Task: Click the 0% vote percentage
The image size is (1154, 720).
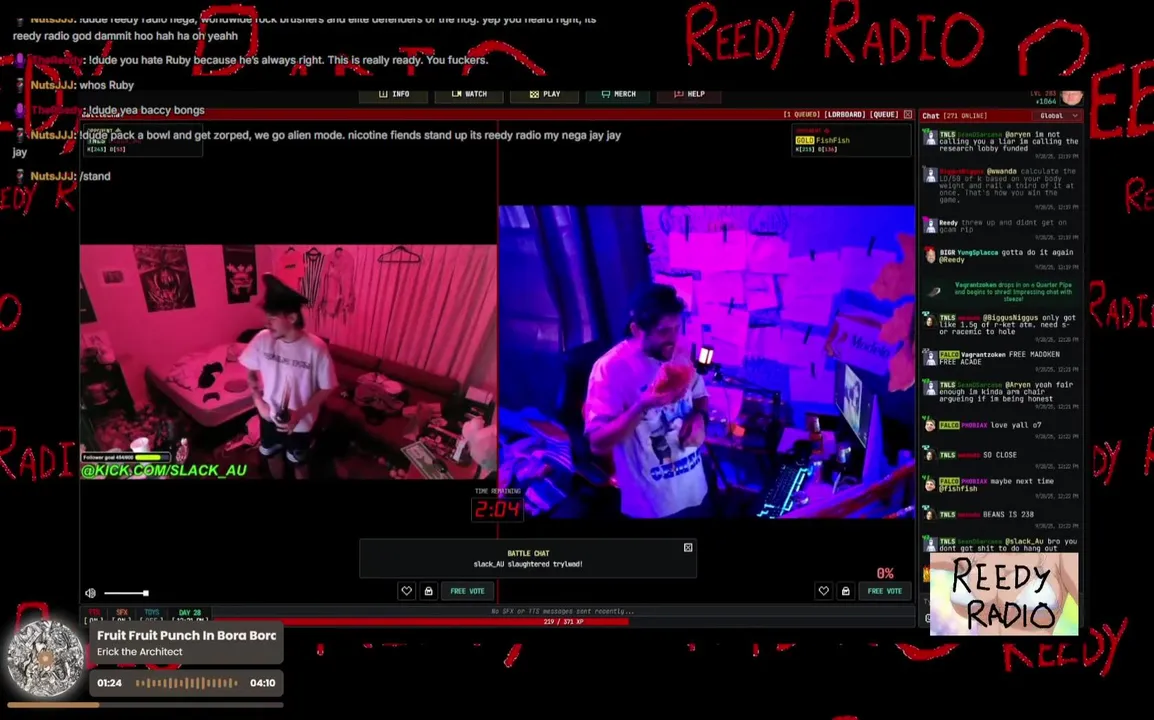Action: pos(885,573)
